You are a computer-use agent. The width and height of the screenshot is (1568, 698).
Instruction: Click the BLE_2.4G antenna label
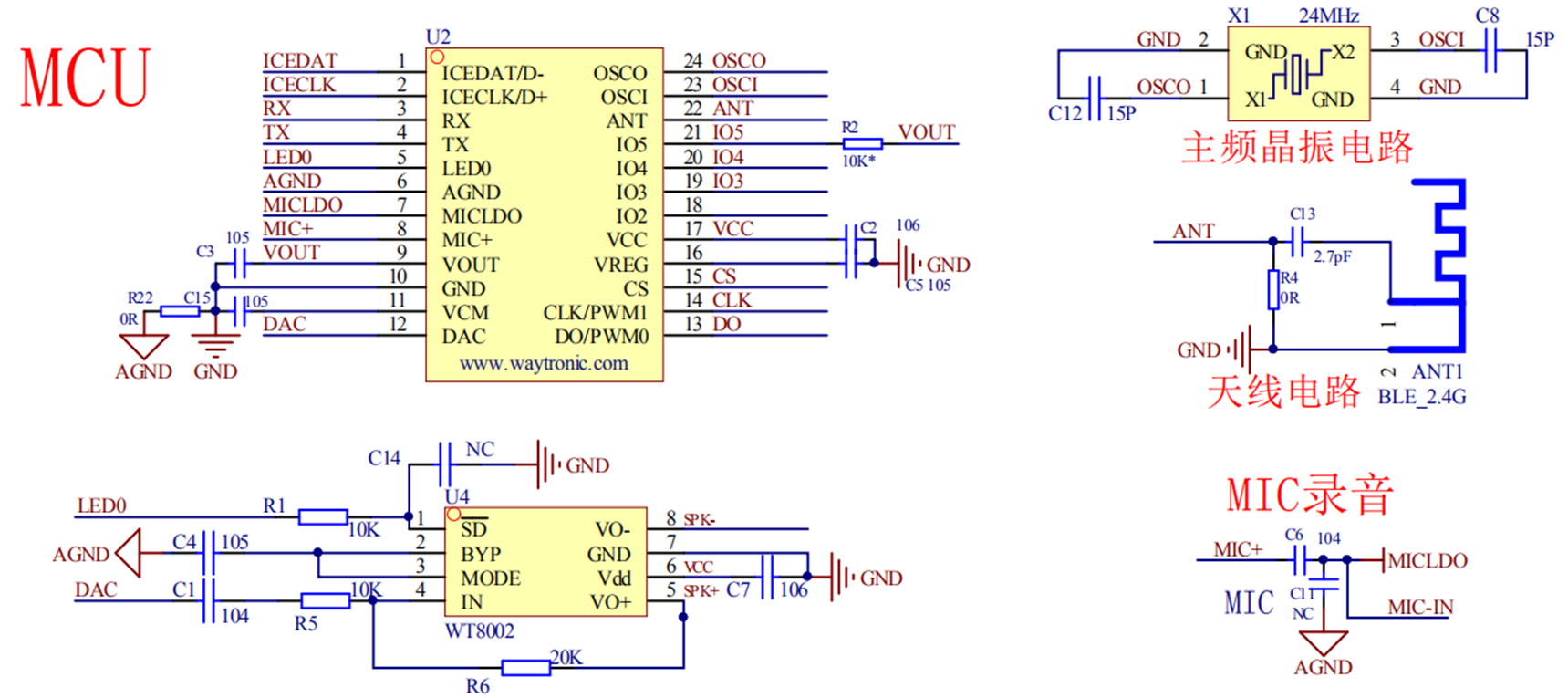(x=1422, y=397)
